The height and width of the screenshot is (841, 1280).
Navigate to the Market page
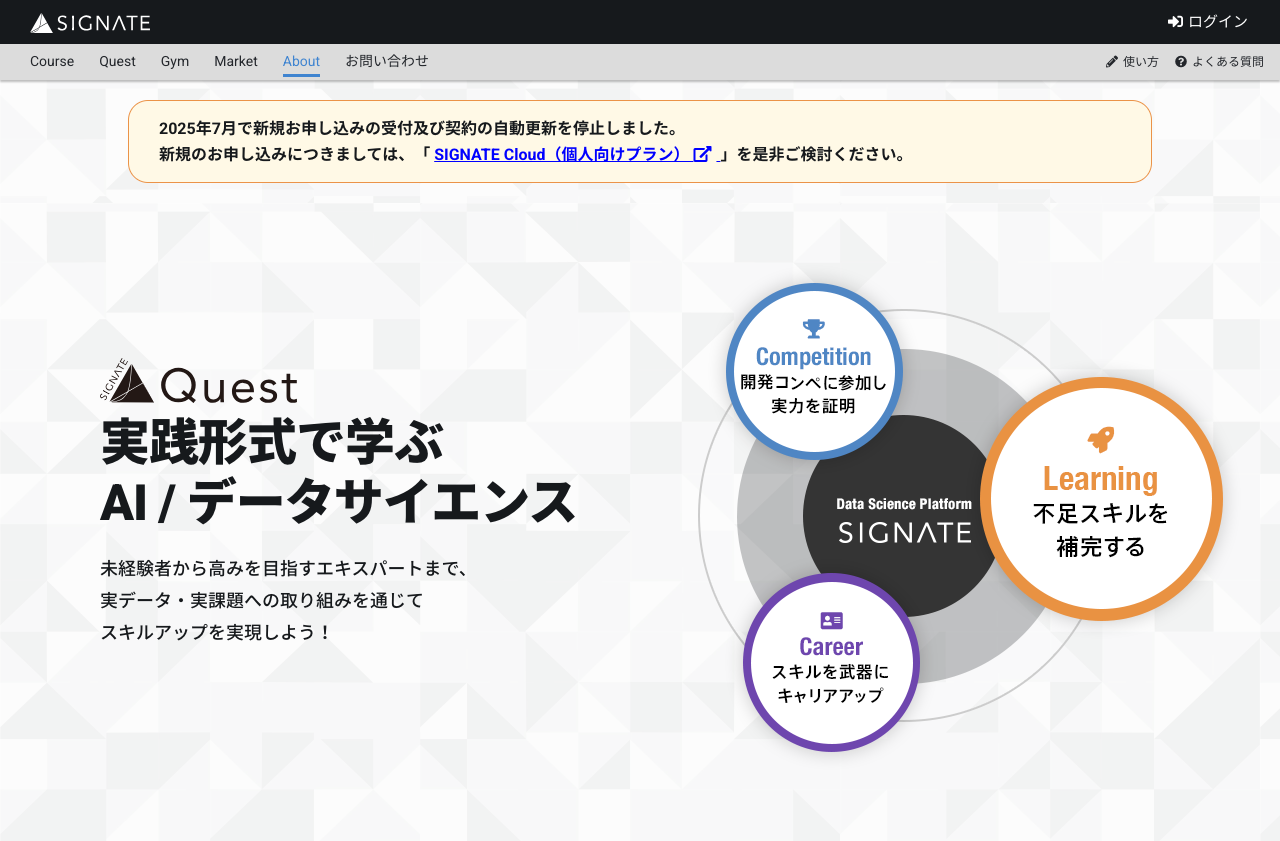(x=236, y=61)
